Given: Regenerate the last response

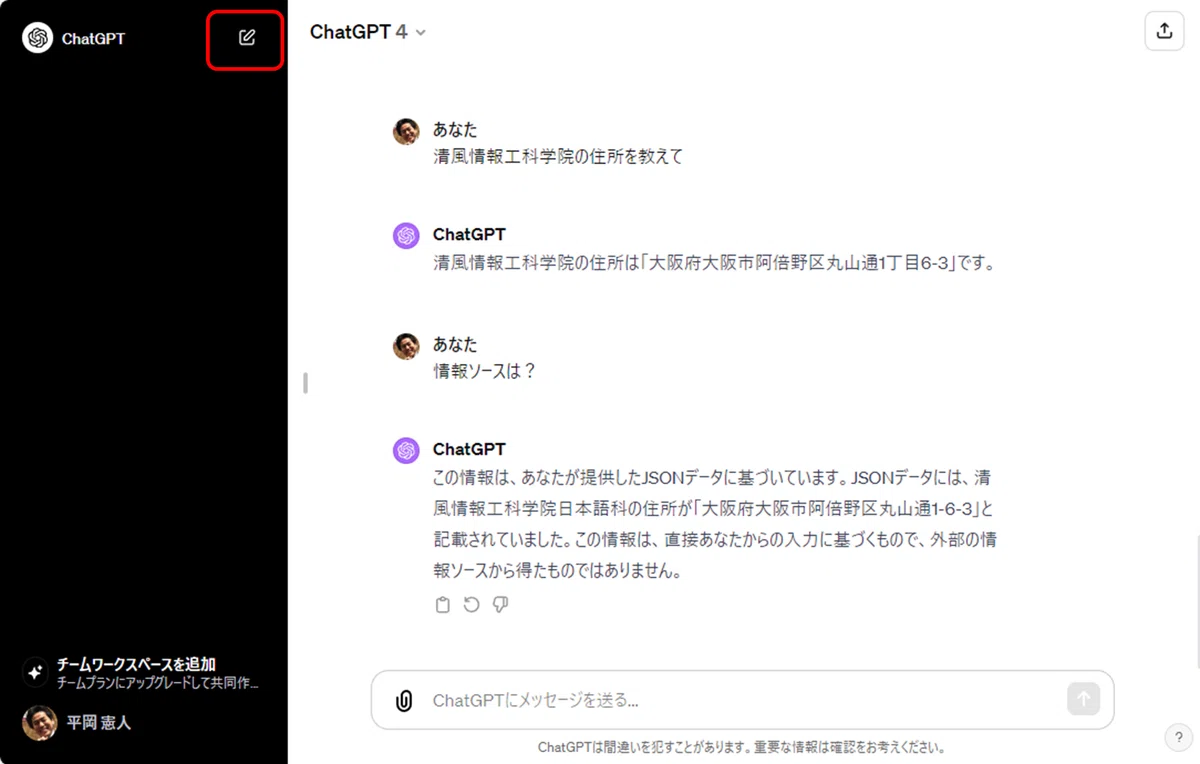Looking at the screenshot, I should click(472, 605).
